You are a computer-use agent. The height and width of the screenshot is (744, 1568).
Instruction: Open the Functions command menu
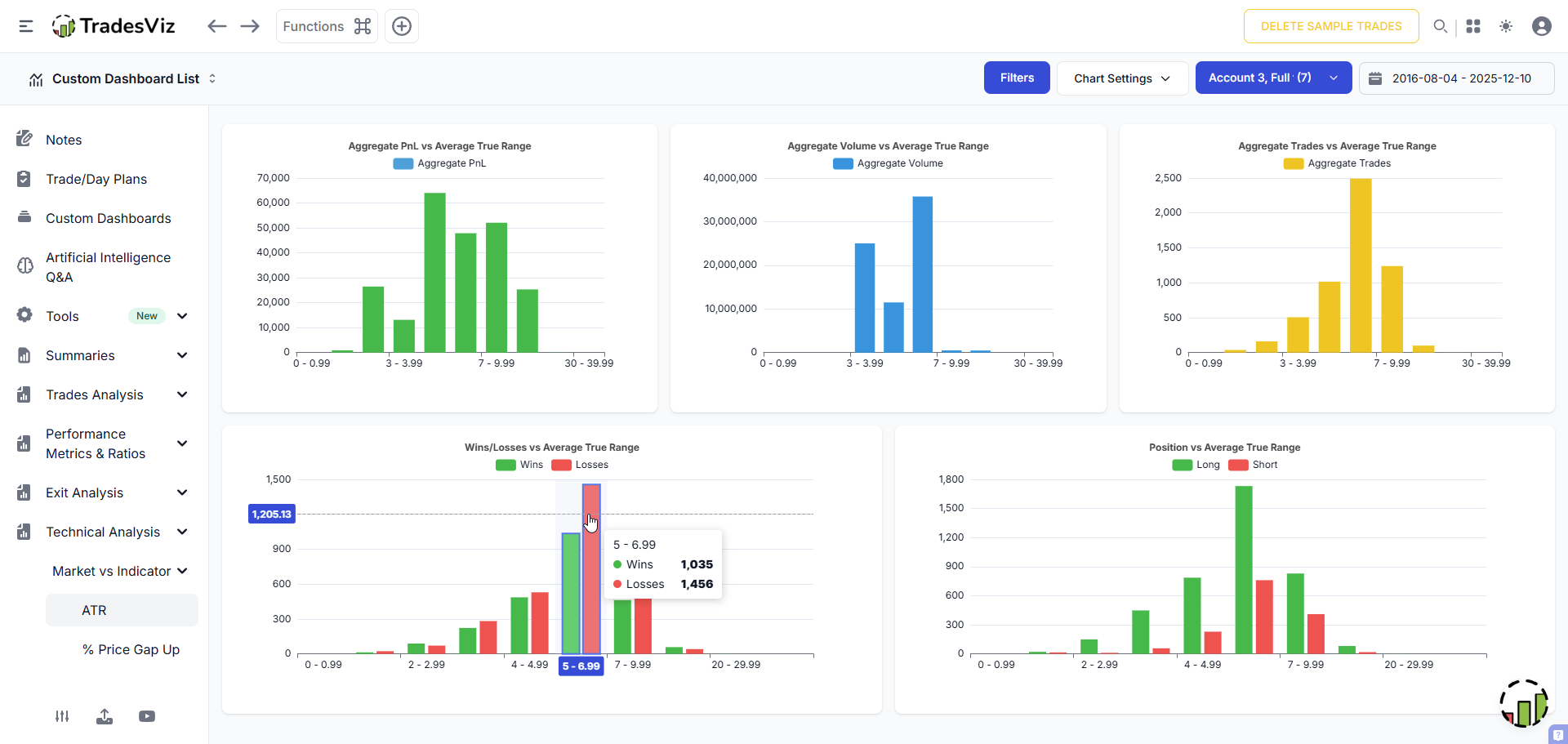327,26
